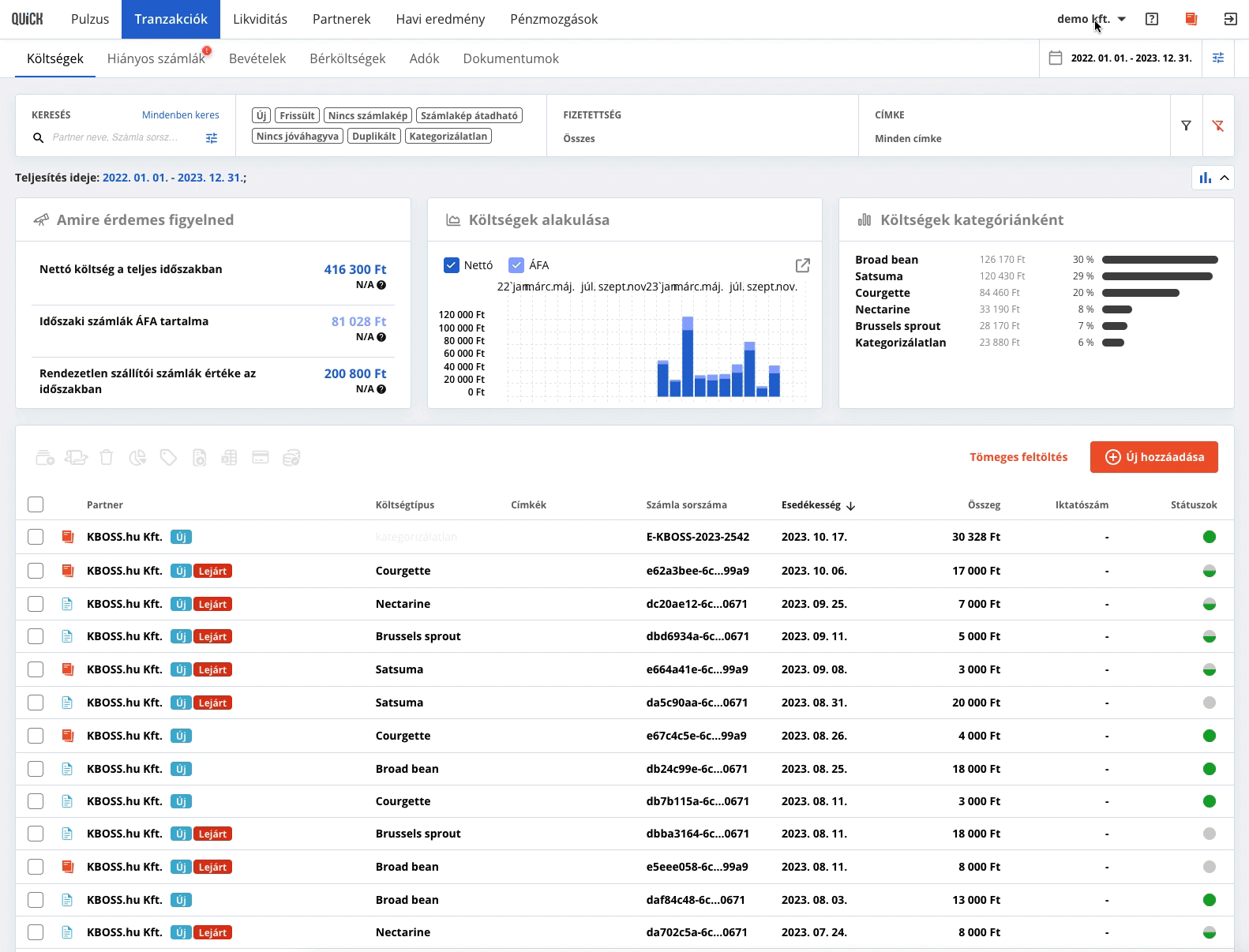Click the magnifier search icon
Image resolution: width=1249 pixels, height=952 pixels.
click(38, 138)
